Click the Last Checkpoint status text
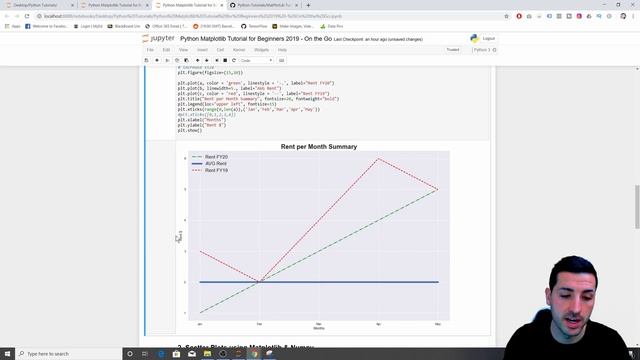 tap(378, 40)
